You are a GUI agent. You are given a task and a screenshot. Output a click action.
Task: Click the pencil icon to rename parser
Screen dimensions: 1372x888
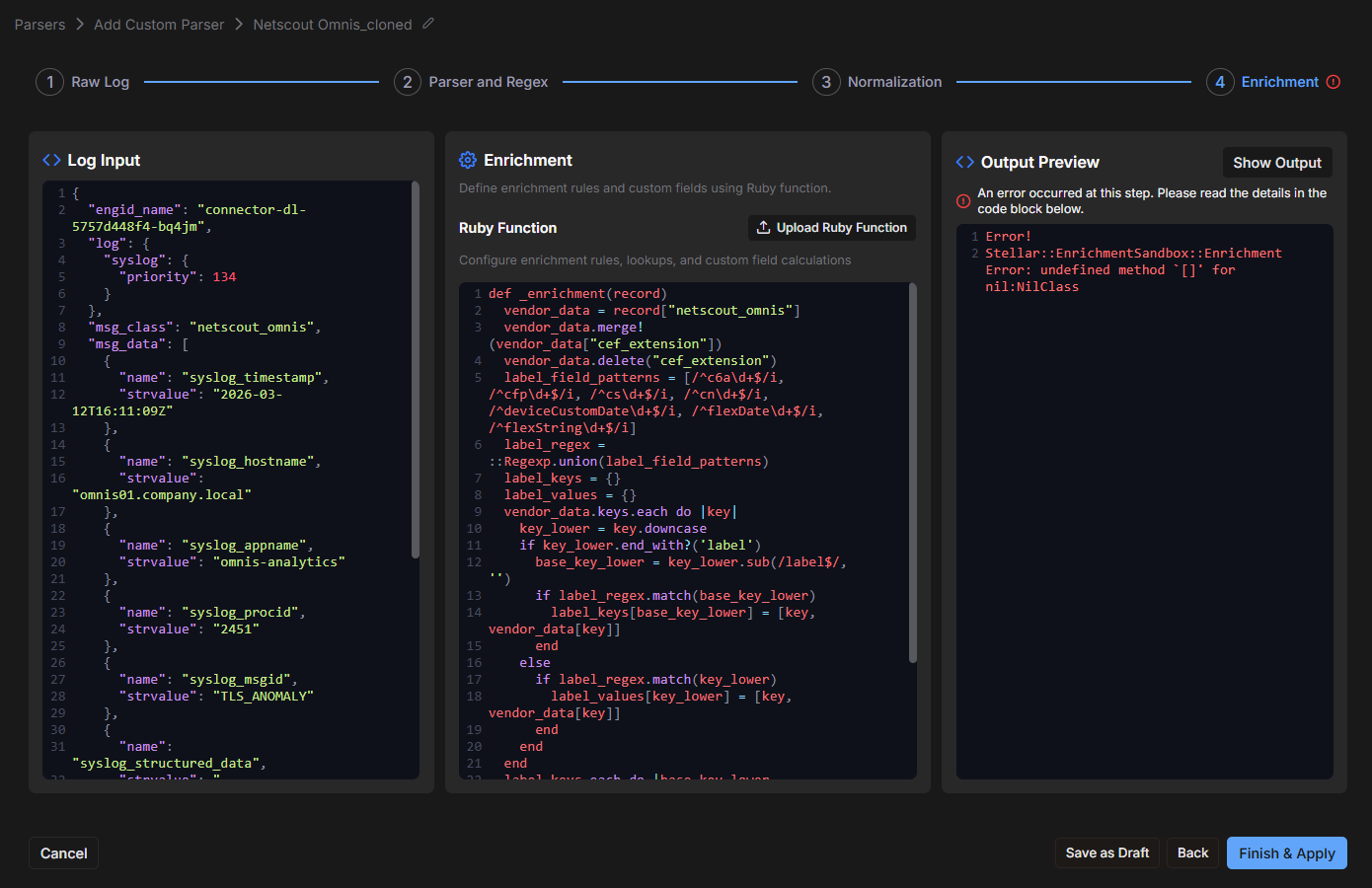(x=428, y=24)
